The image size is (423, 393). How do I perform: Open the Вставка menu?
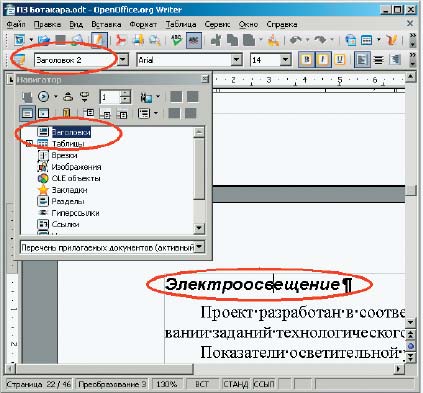[106, 24]
